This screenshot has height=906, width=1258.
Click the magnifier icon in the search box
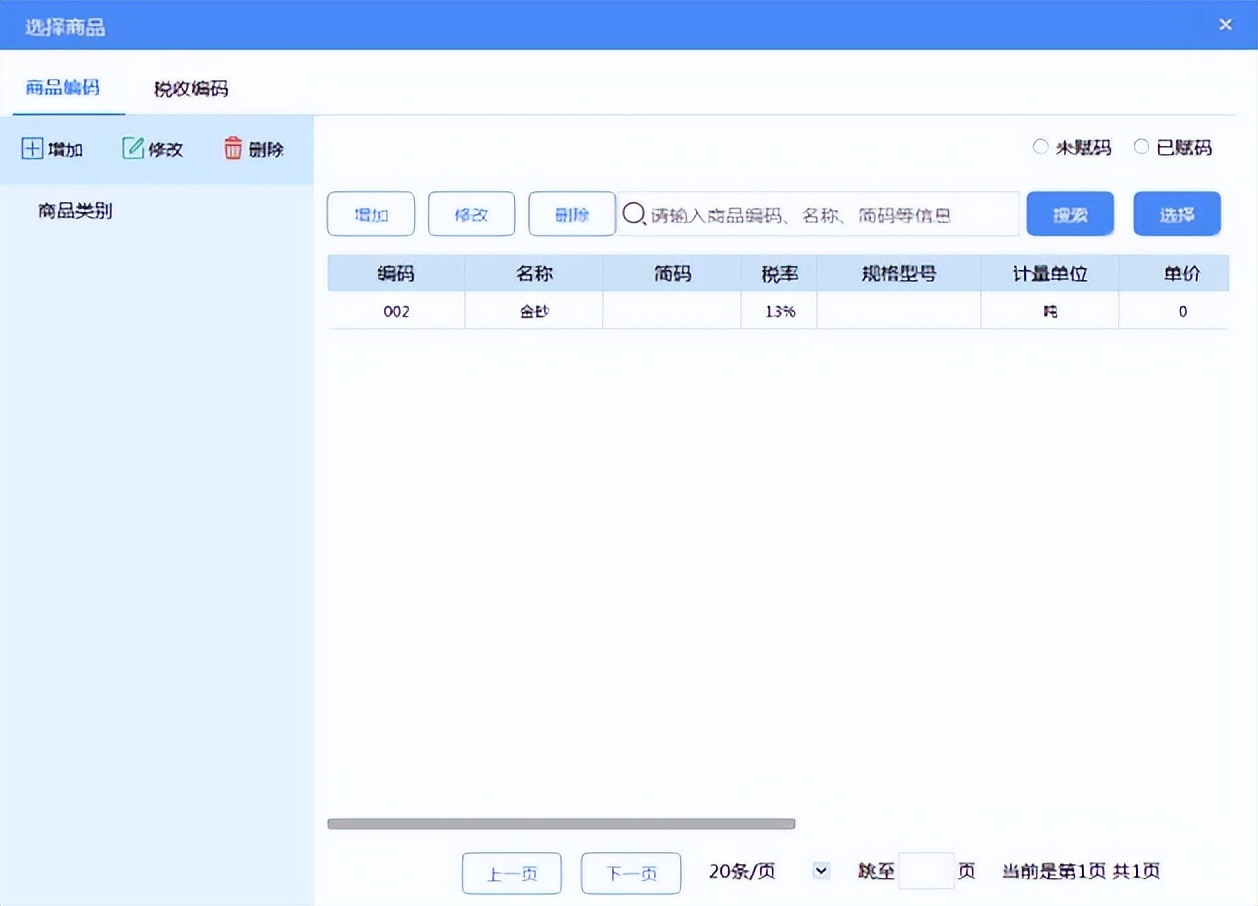click(634, 213)
